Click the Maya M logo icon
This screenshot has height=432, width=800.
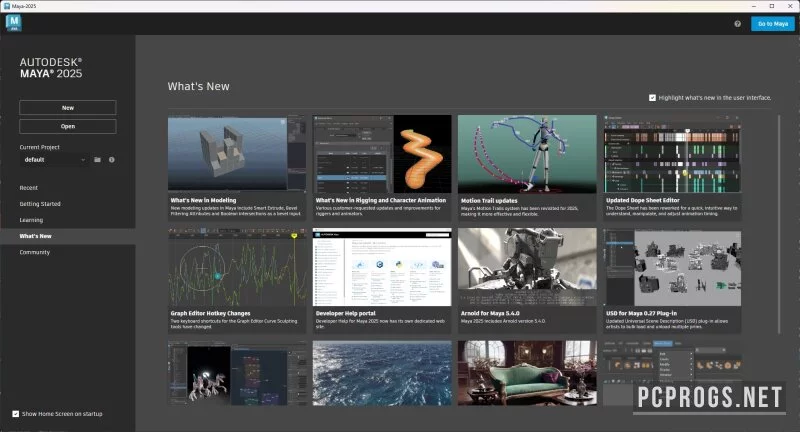coord(14,23)
